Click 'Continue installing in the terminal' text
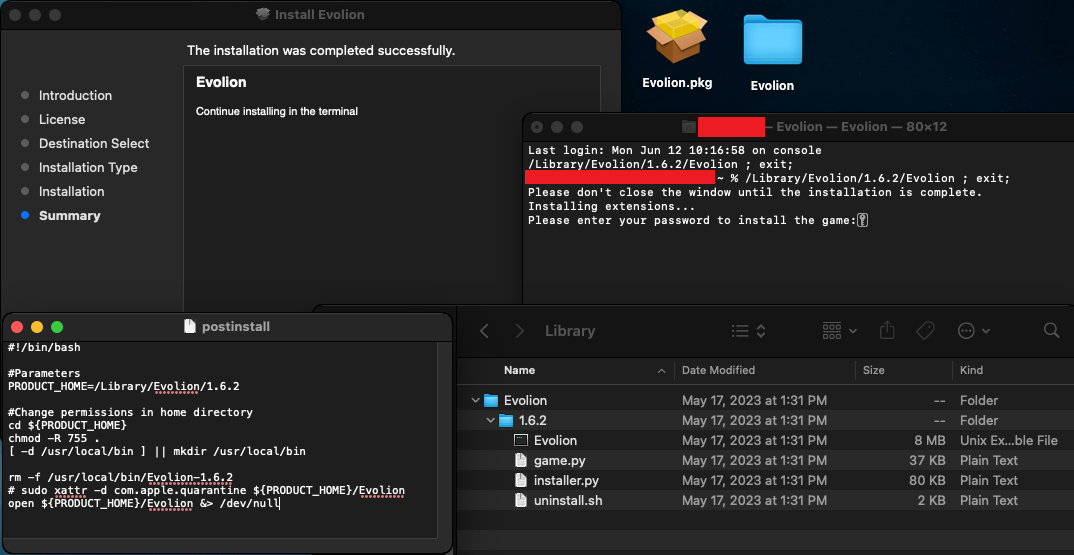 pos(277,111)
